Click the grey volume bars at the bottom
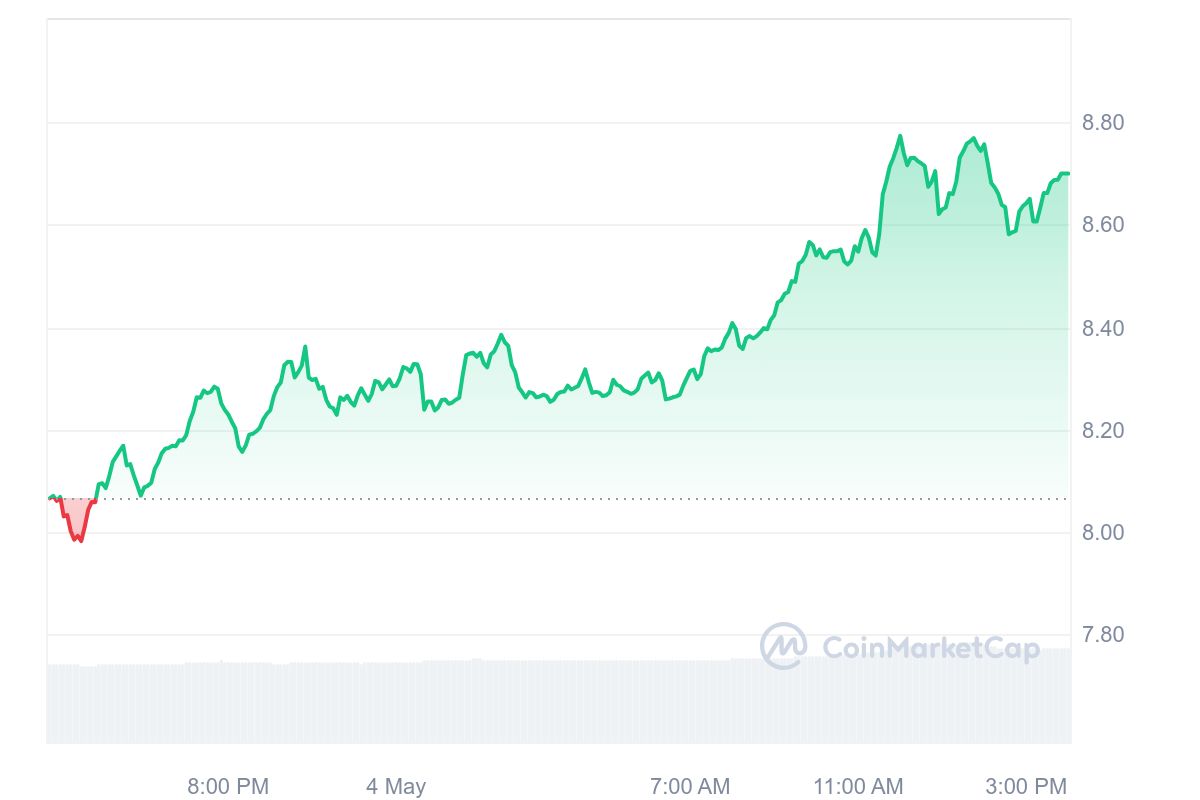The image size is (1200, 800). pyautogui.click(x=500, y=700)
